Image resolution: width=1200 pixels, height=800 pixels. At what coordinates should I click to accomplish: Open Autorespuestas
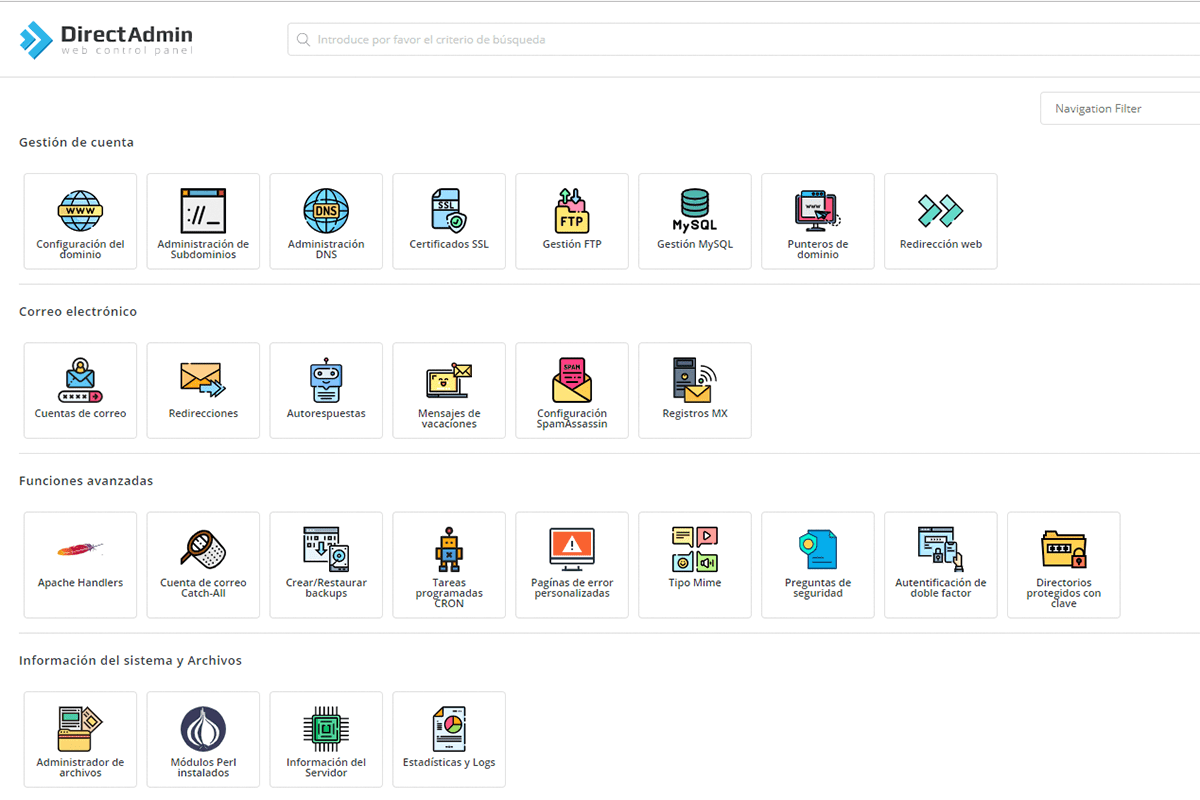click(326, 390)
